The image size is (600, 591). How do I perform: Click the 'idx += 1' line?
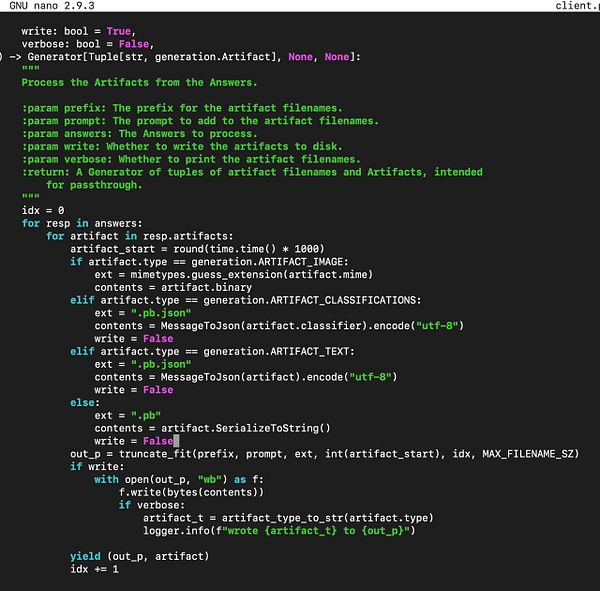pos(94,569)
